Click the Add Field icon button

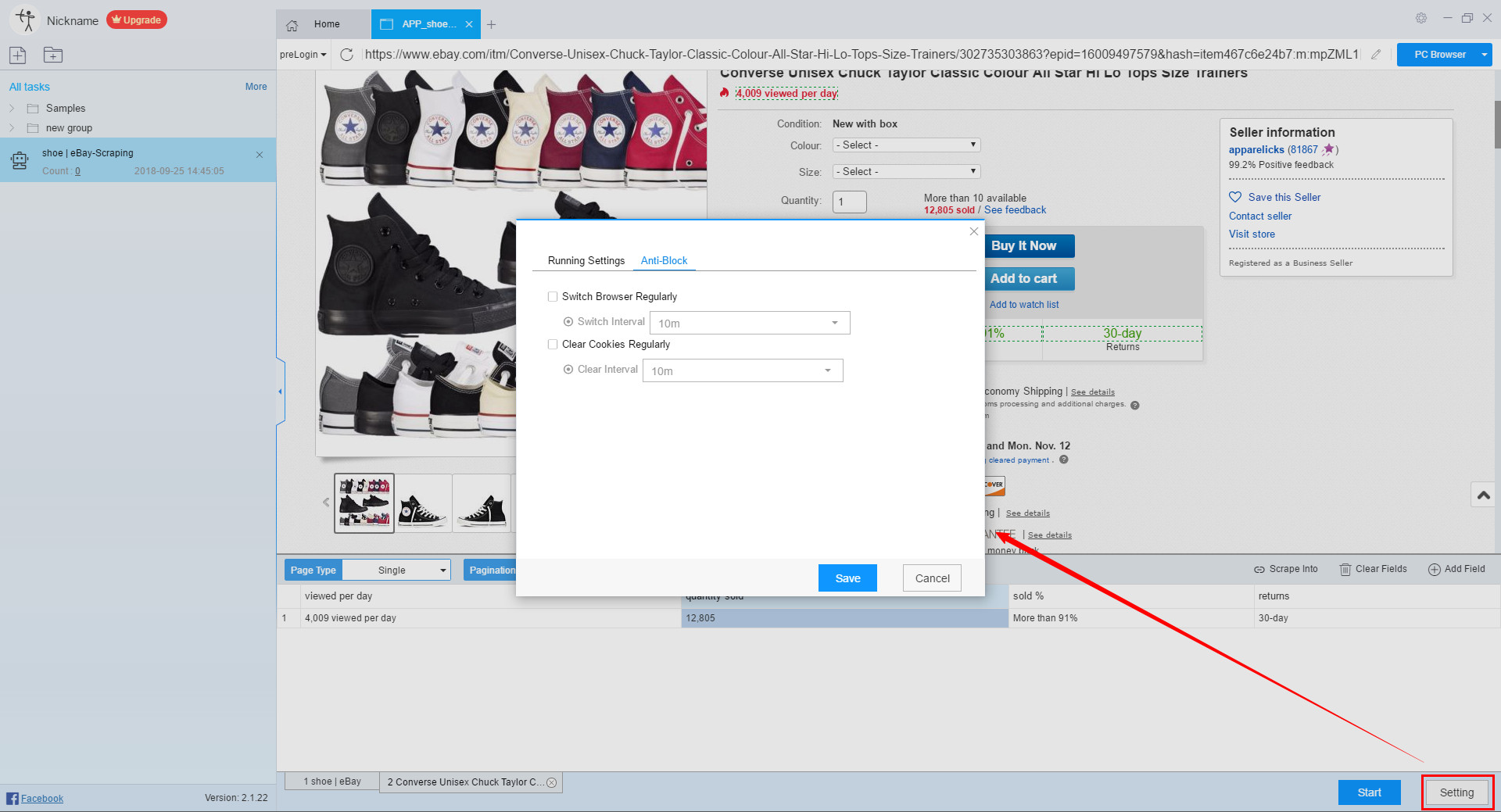1435,570
